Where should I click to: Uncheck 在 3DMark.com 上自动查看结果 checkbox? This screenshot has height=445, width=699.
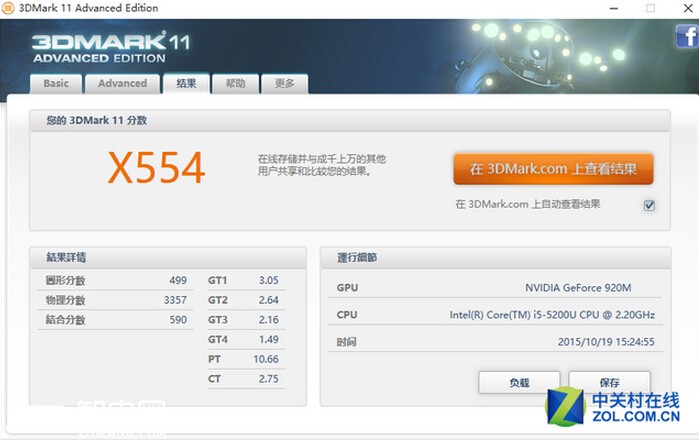[650, 205]
